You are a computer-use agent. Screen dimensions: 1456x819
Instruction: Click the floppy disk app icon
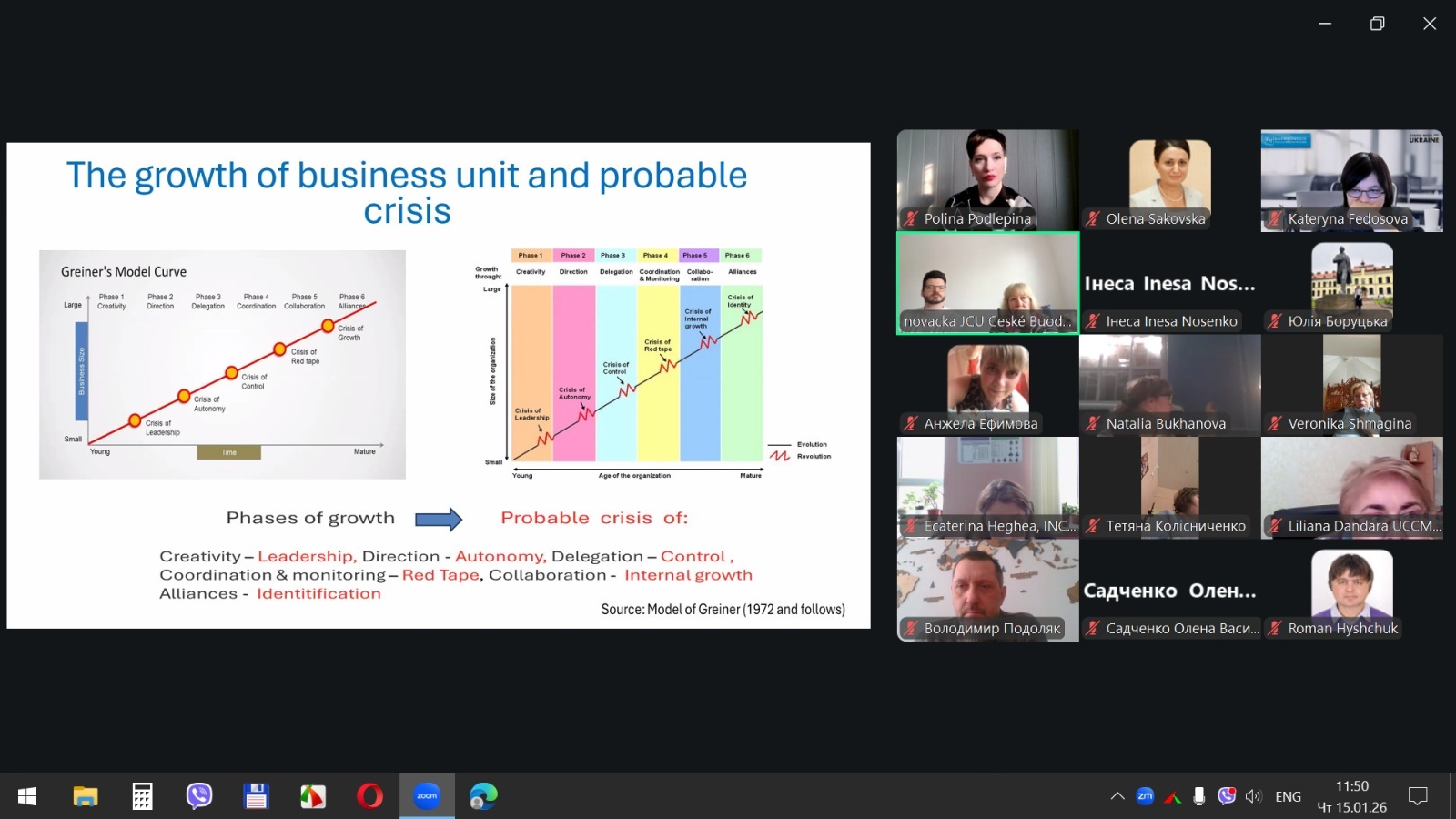[x=256, y=796]
